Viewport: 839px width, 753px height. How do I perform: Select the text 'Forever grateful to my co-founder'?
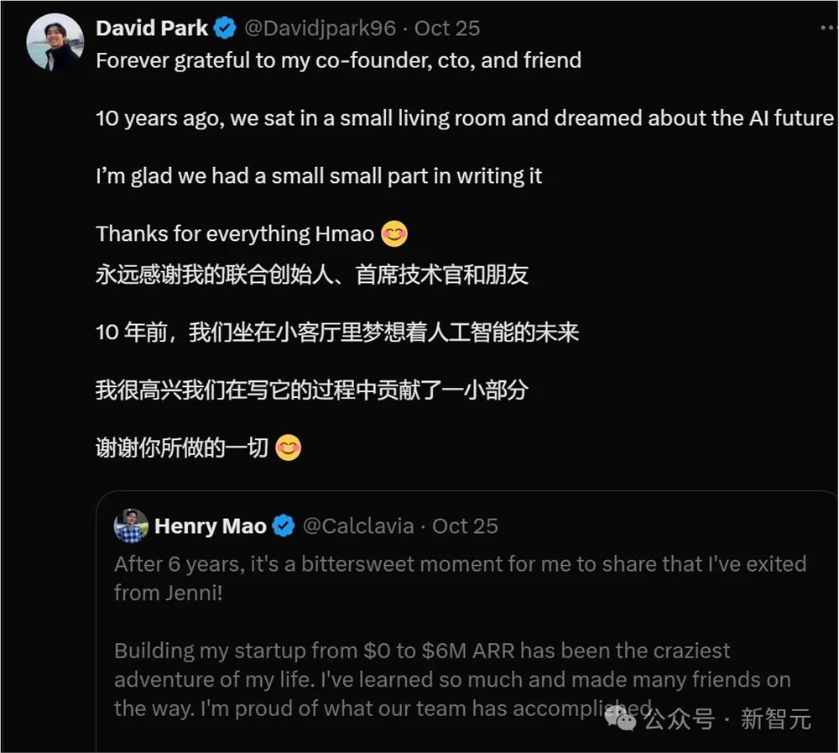255,60
